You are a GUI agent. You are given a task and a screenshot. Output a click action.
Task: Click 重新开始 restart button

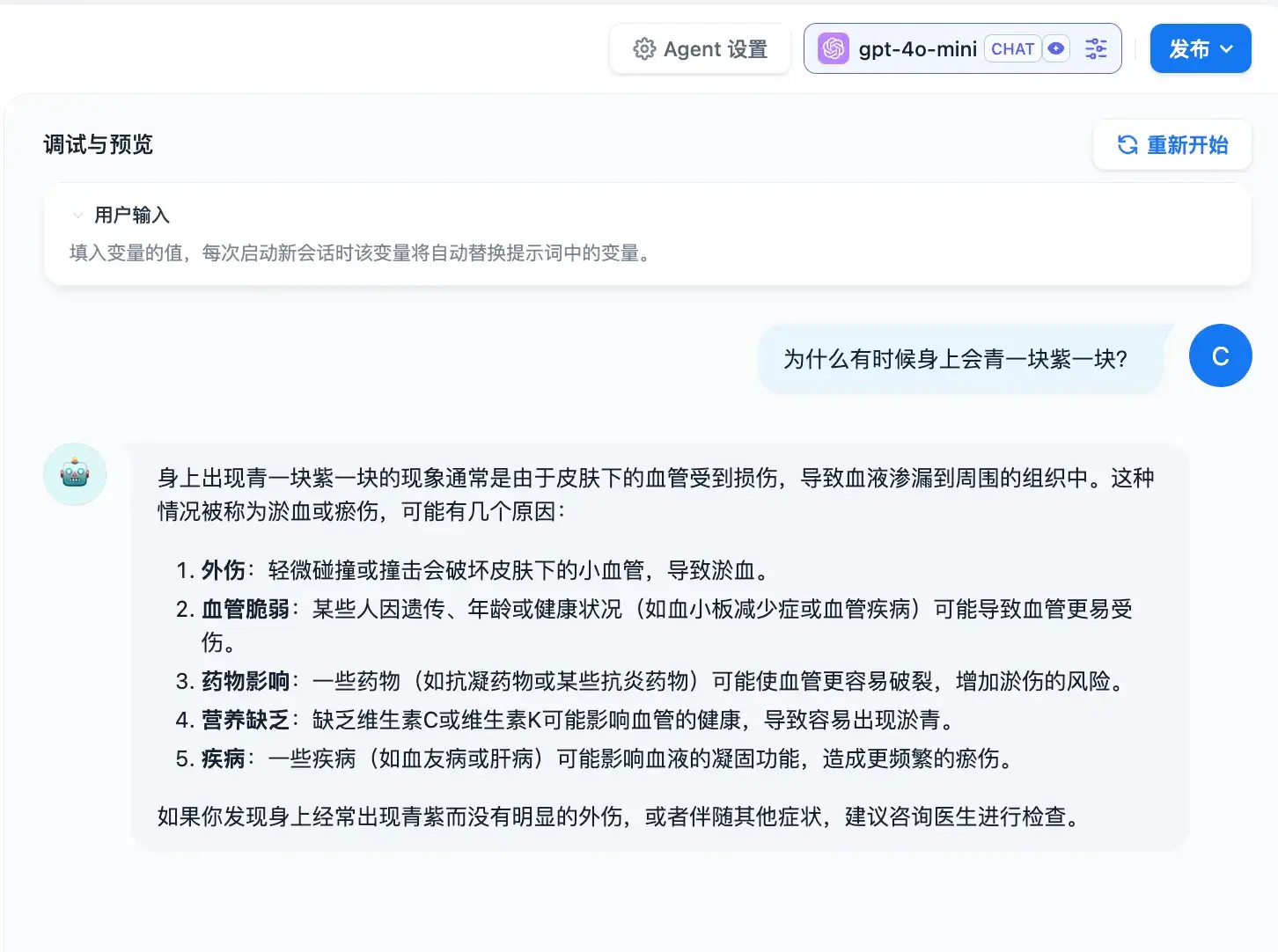[x=1171, y=144]
